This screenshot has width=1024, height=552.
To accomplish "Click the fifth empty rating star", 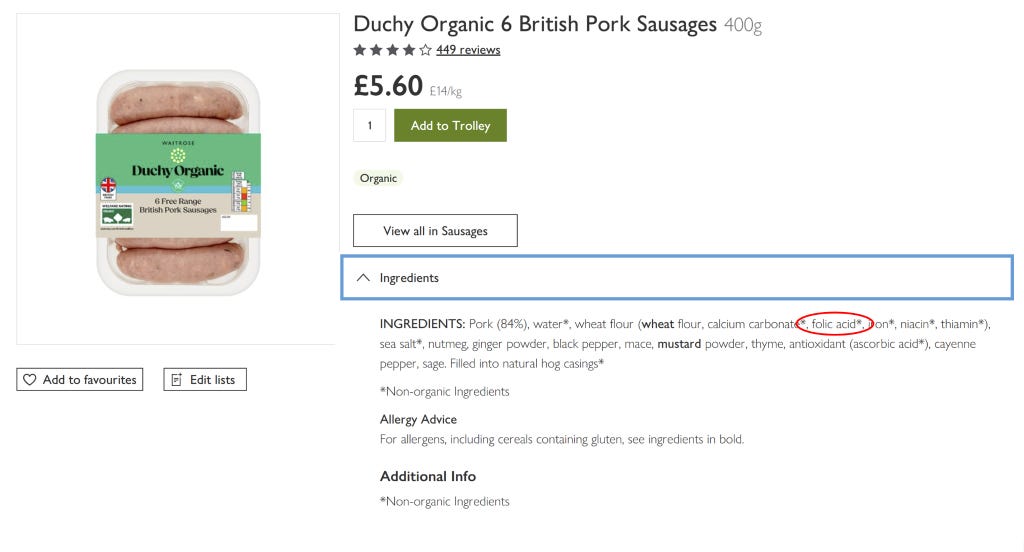I will pyautogui.click(x=425, y=50).
